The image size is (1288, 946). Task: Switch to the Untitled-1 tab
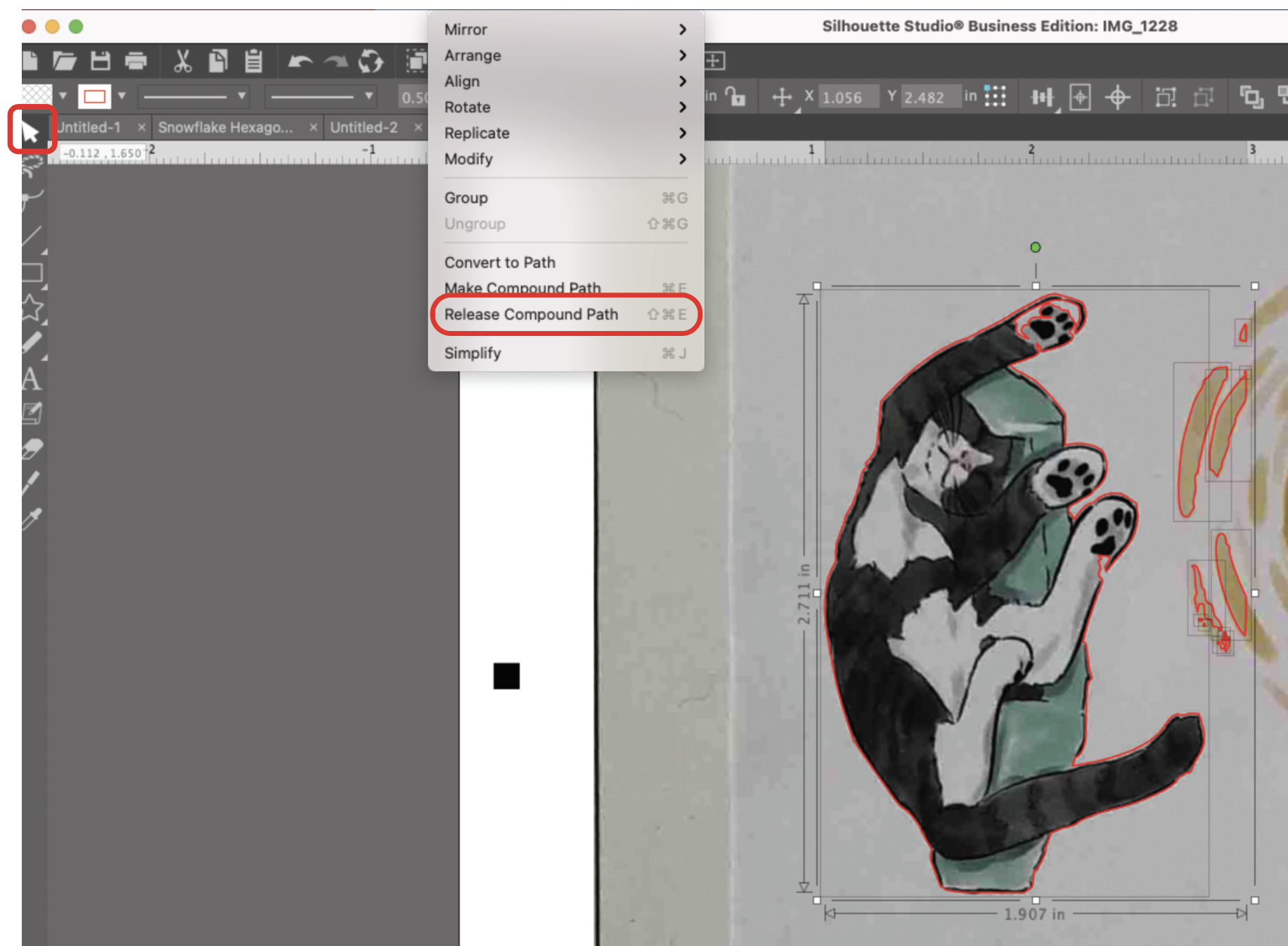point(89,127)
